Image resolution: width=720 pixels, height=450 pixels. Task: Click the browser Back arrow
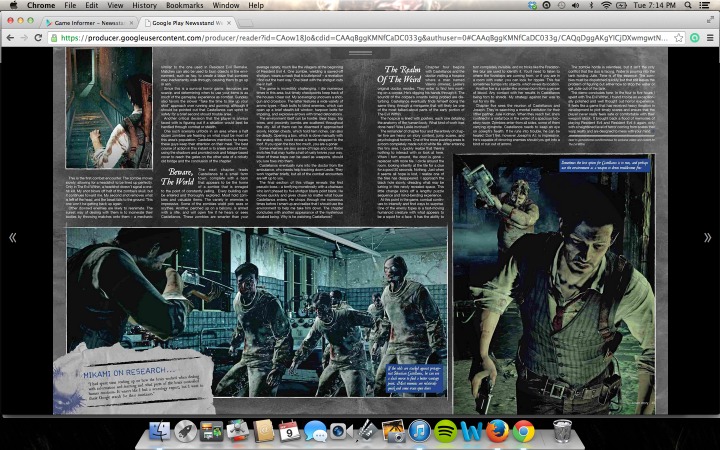pyautogui.click(x=10, y=38)
